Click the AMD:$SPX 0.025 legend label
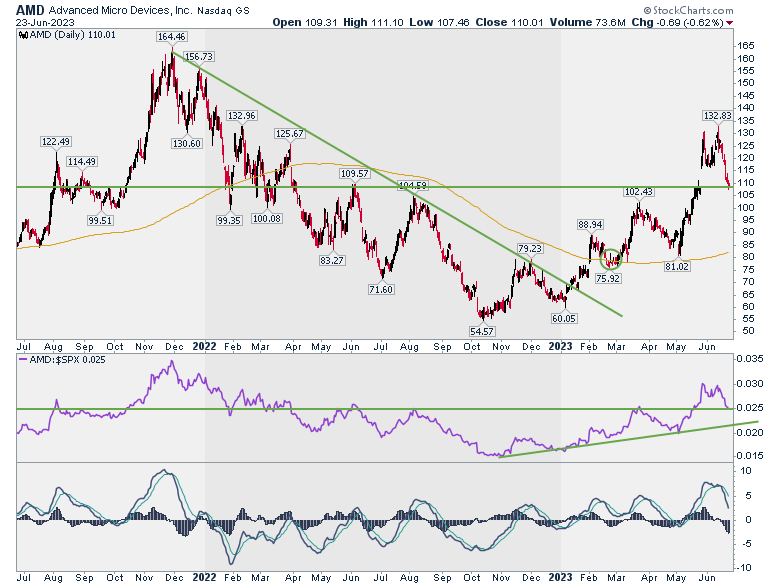Screen dimensions: 780x586 click(62, 360)
